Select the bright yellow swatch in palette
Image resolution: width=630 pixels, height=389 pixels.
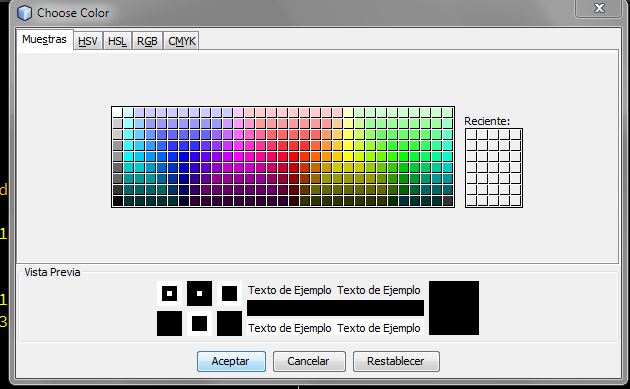tap(349, 157)
